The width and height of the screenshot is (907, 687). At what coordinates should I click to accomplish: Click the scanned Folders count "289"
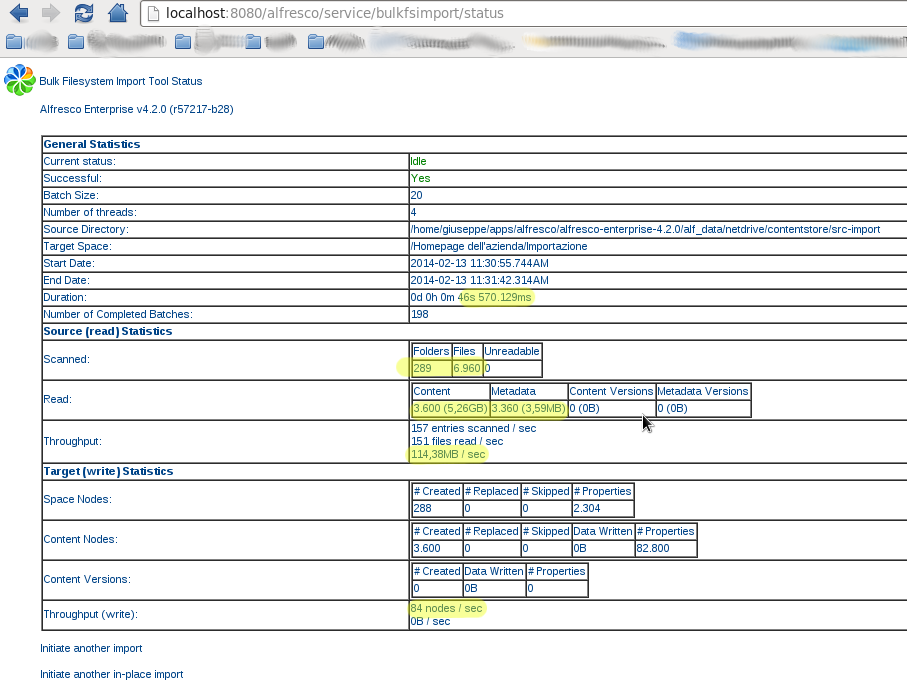[x=422, y=368]
